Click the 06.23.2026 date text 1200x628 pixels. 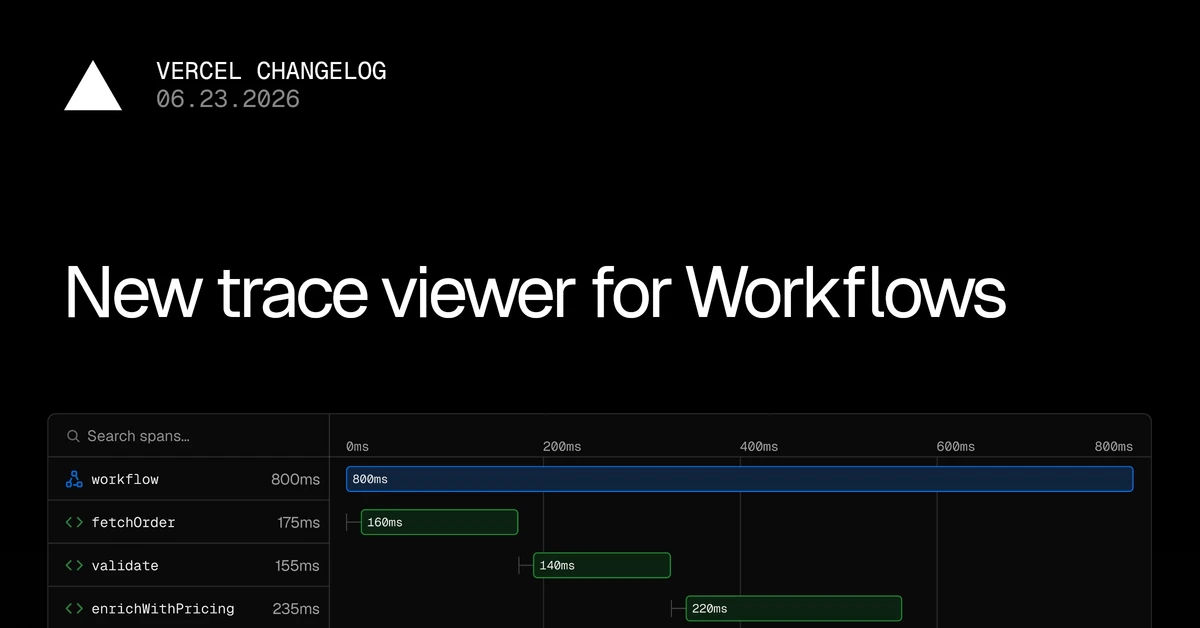point(228,99)
